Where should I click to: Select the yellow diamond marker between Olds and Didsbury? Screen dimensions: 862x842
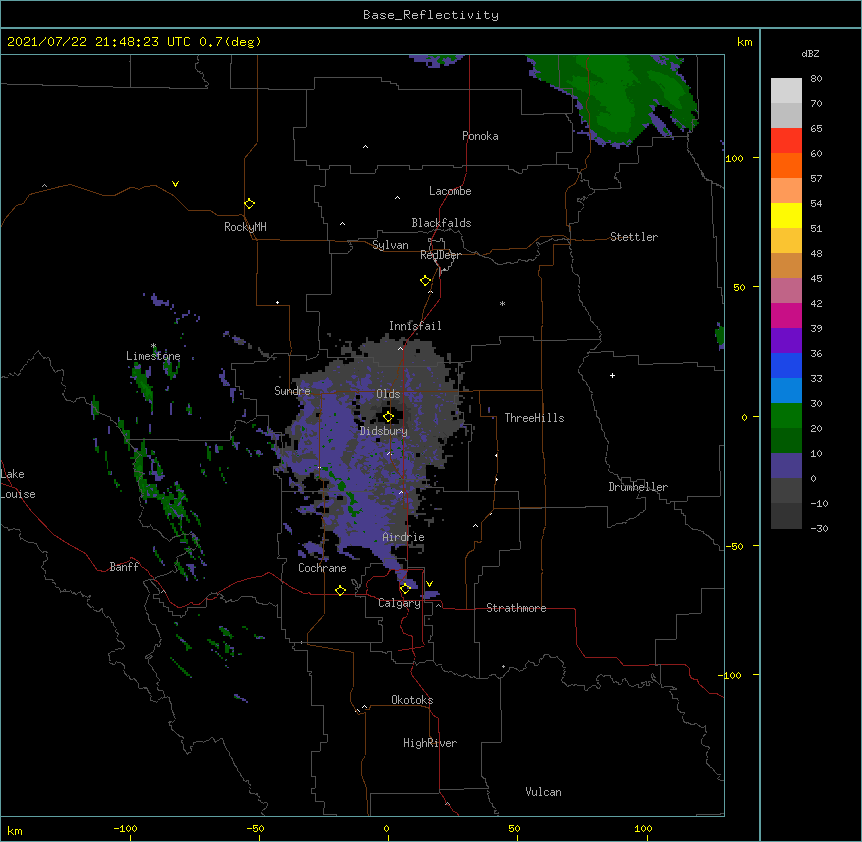(x=388, y=417)
